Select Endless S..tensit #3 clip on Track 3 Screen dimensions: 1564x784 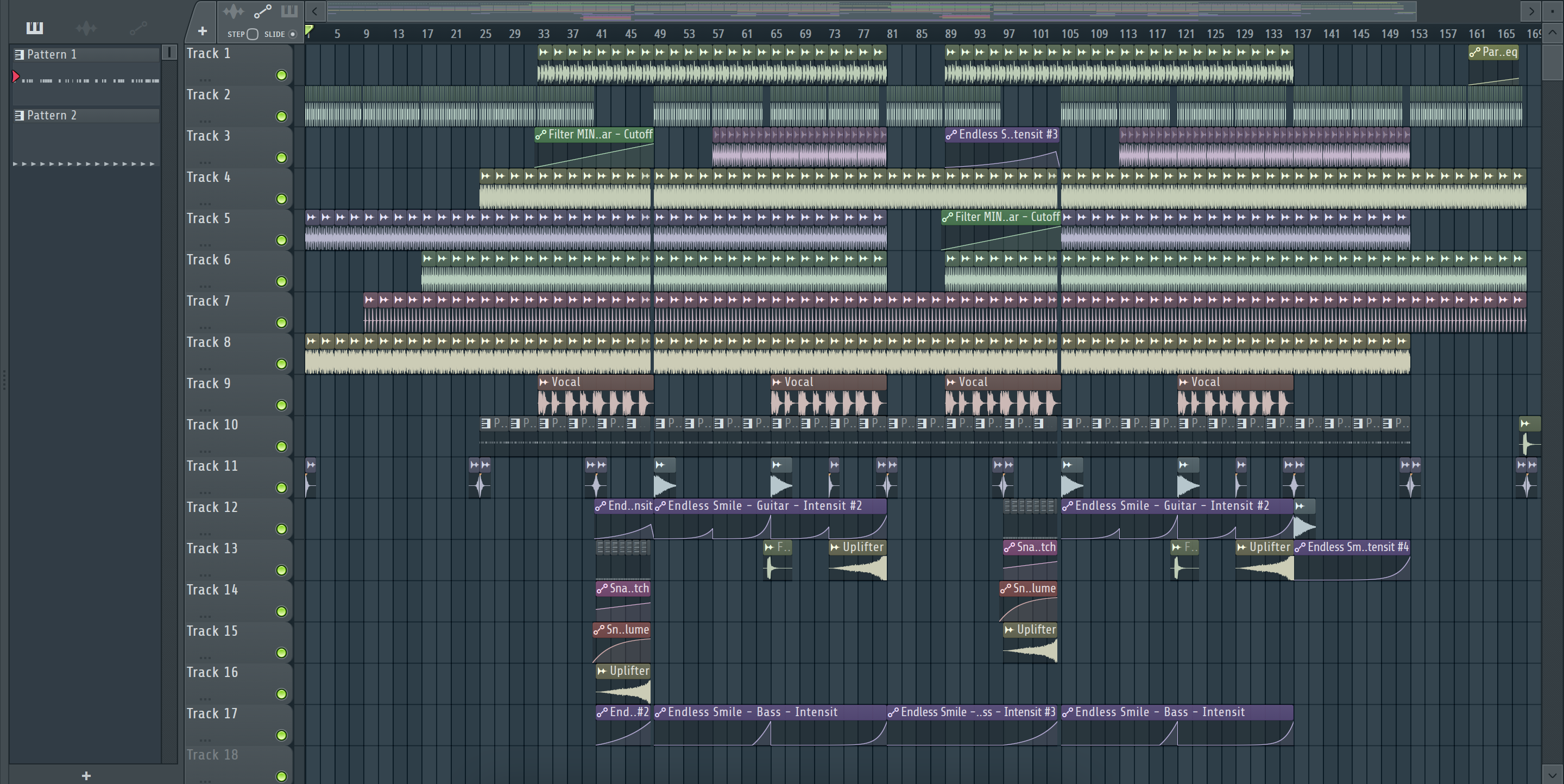tap(1002, 147)
